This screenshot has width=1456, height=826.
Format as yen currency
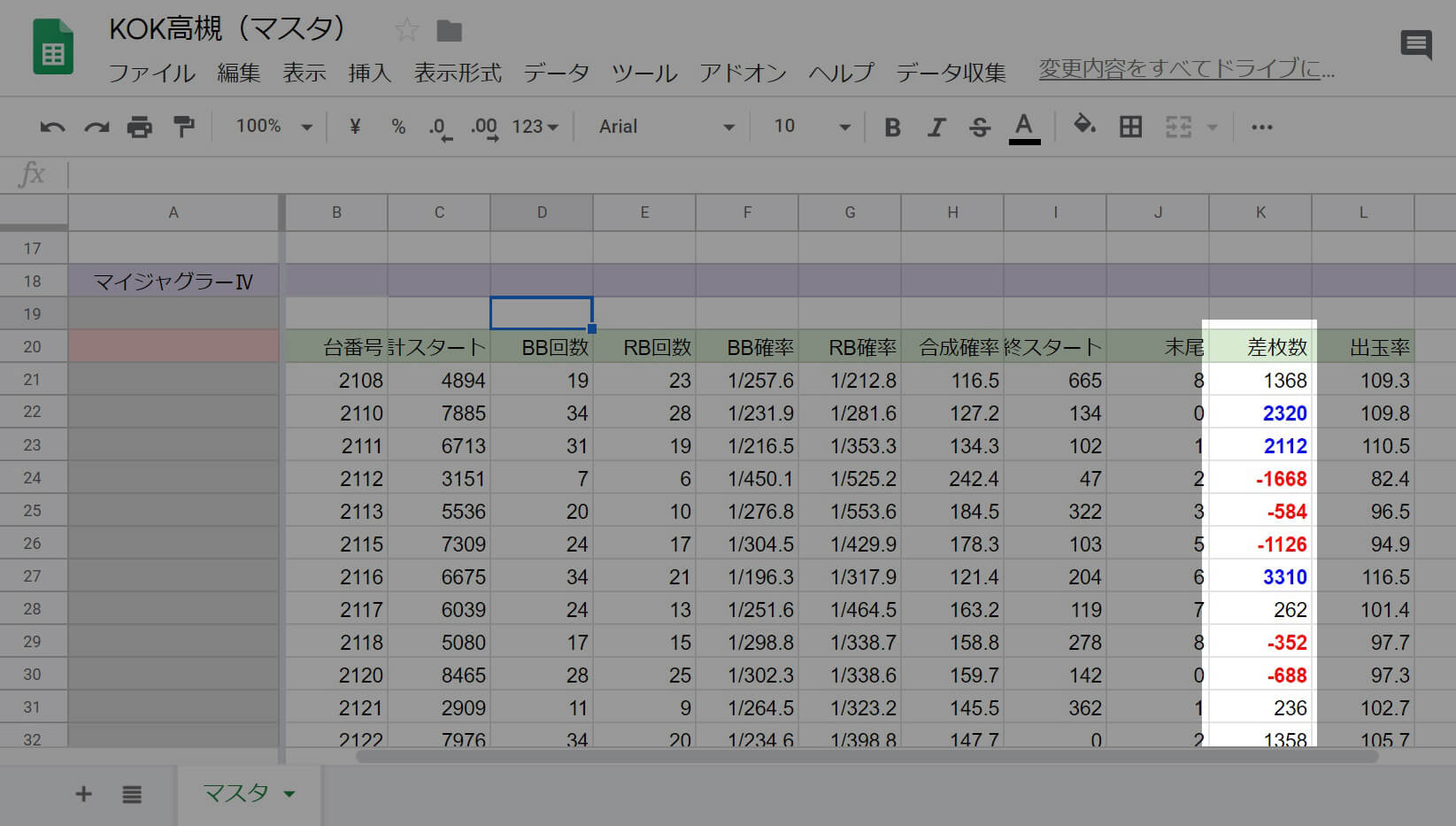(355, 127)
